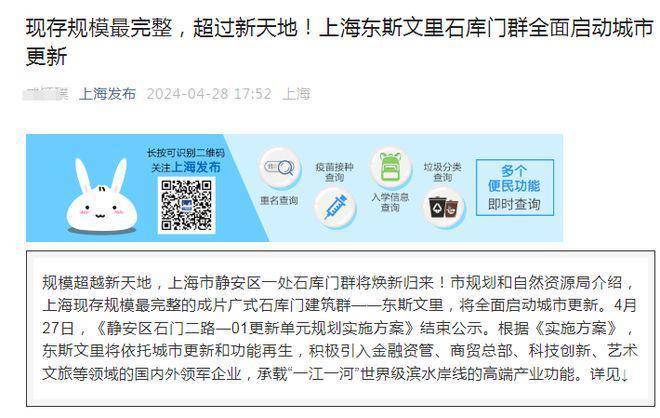660x418 pixels.
Task: Click the trash bins sorting icon
Action: tap(444, 207)
